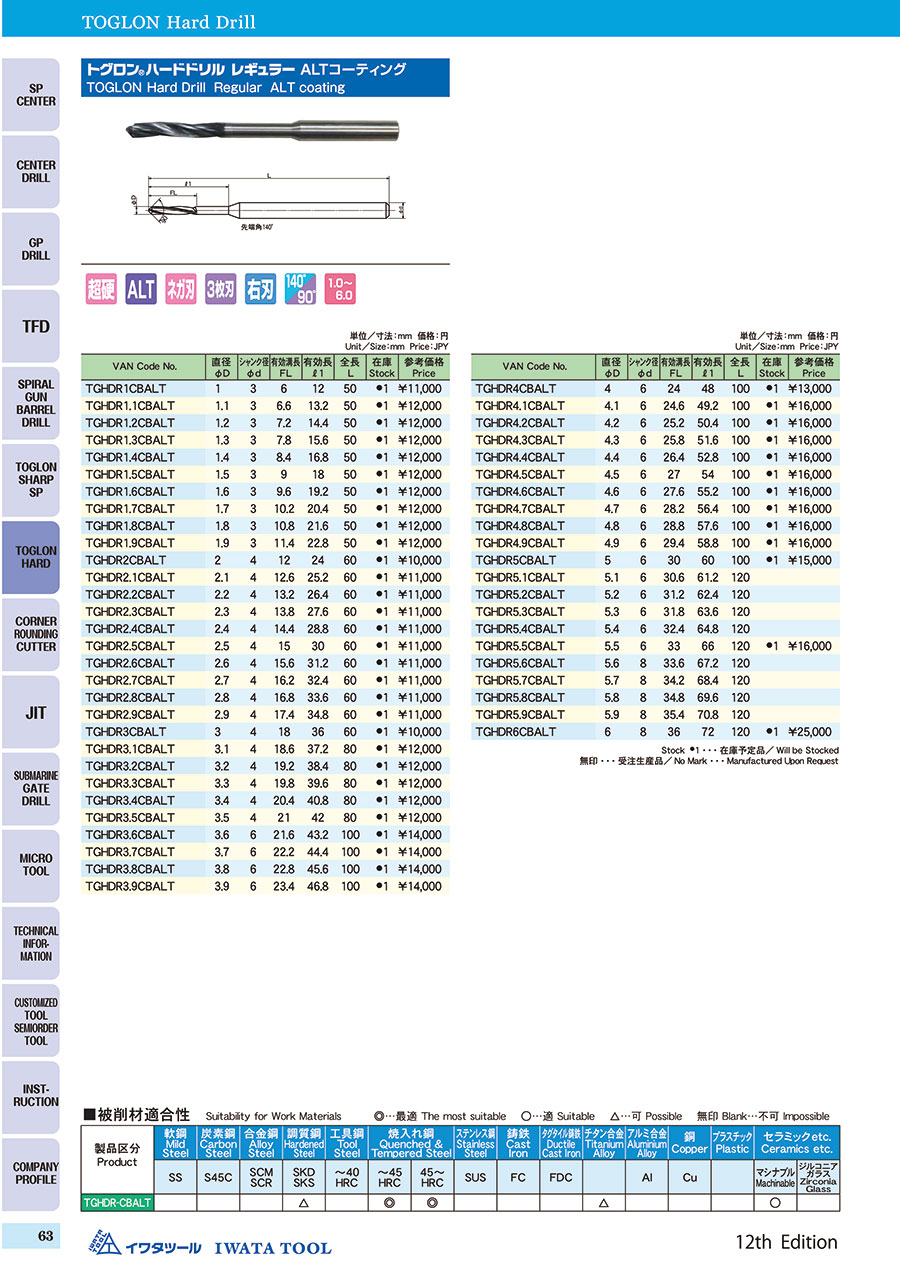
Task: Click the pink ネガ刃 icon
Action: pyautogui.click(x=181, y=289)
